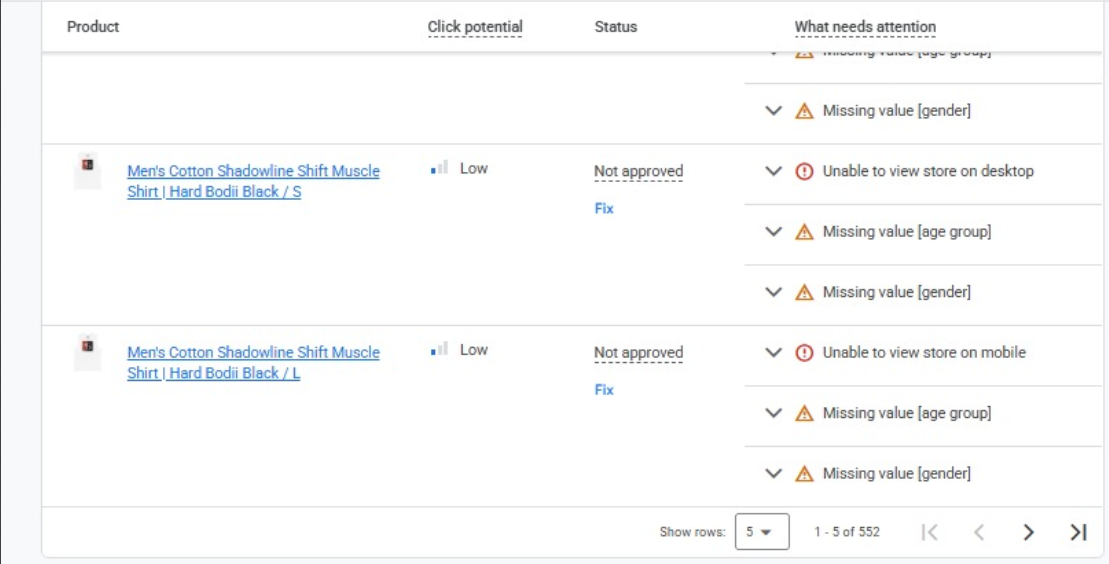Click the red error icon for mobile store issue

coord(804,352)
